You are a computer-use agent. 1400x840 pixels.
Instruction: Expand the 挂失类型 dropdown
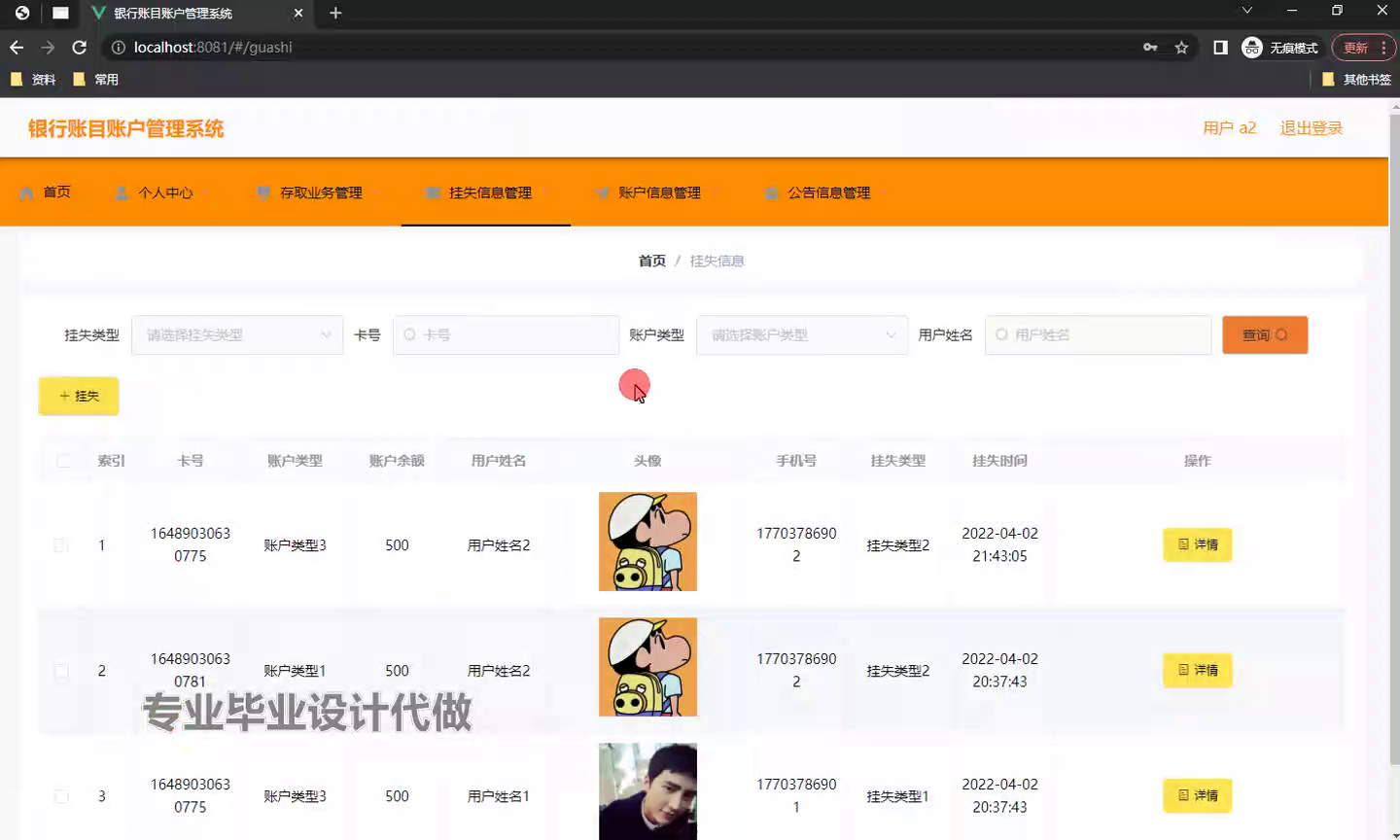point(237,334)
